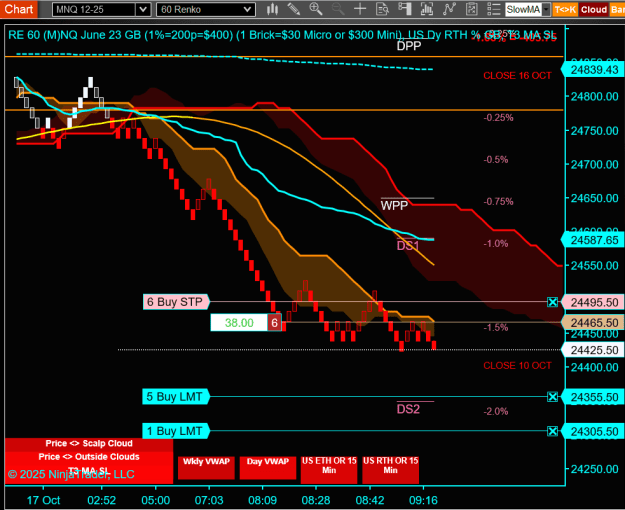Image resolution: width=625 pixels, height=510 pixels.
Task: Click the 24355.50 limit price tag
Action: [593, 397]
